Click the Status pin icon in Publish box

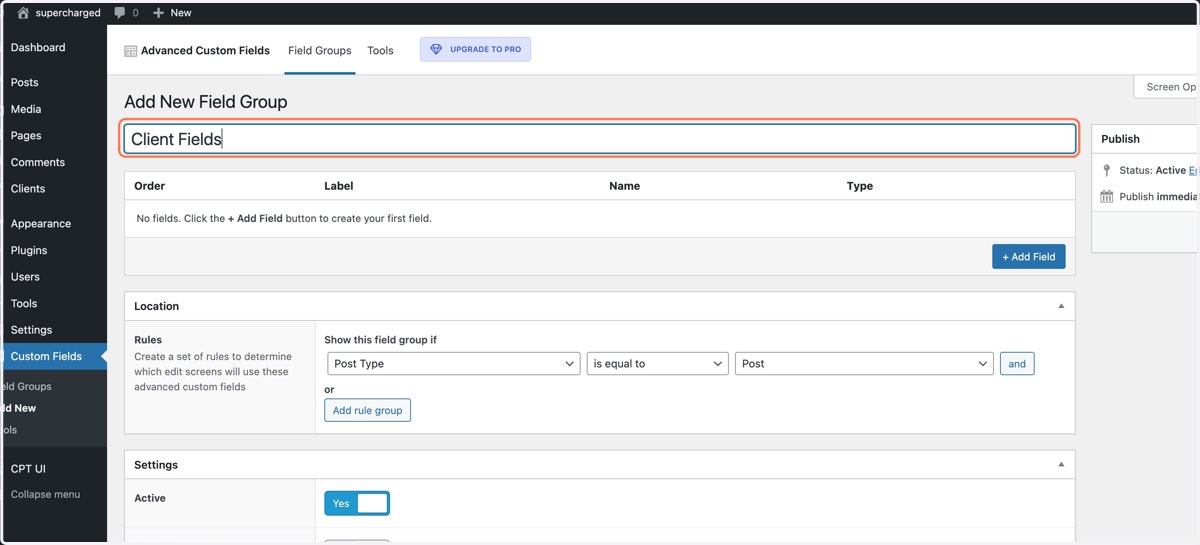[x=1106, y=171]
